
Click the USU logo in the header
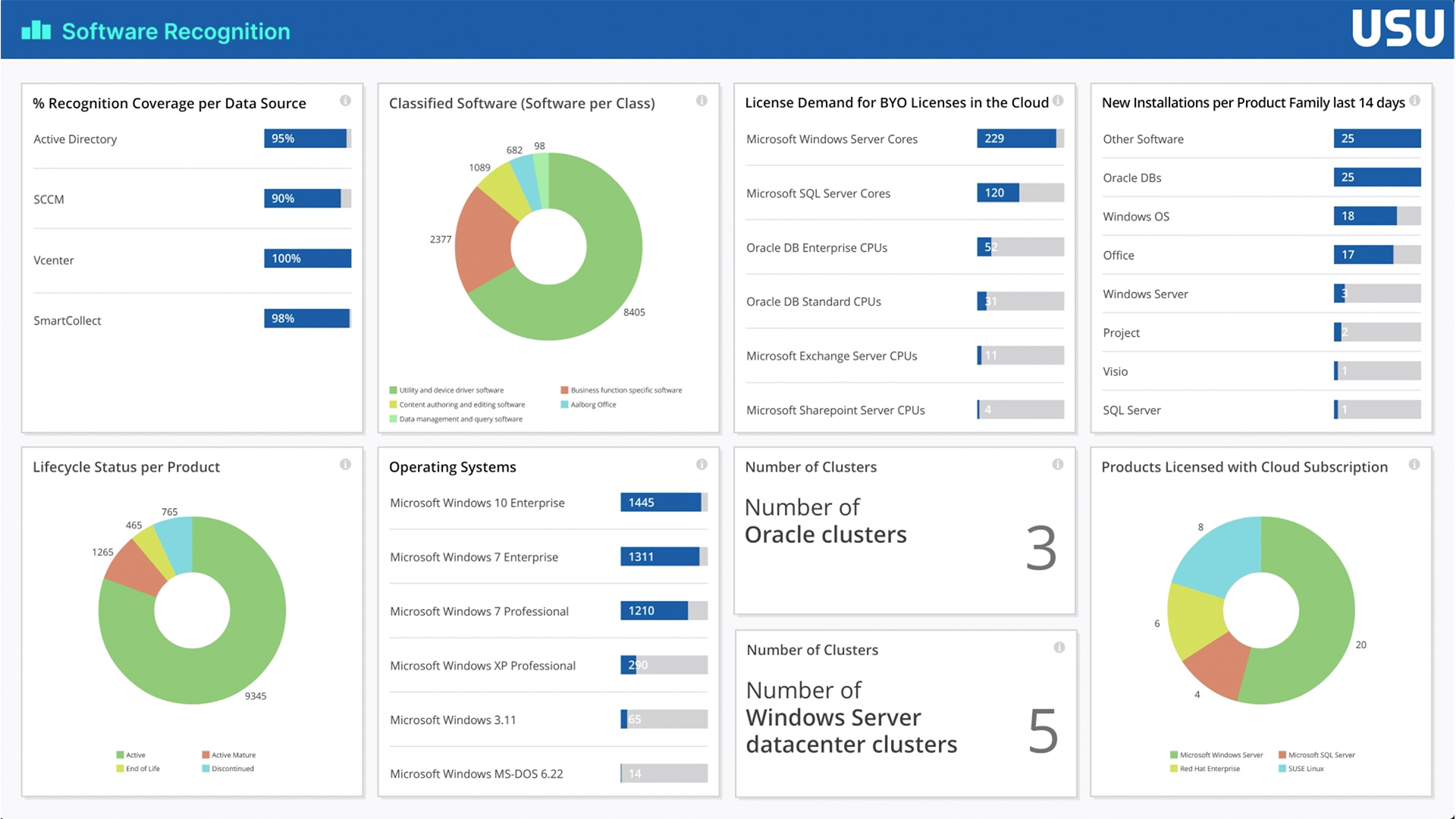coord(1398,28)
